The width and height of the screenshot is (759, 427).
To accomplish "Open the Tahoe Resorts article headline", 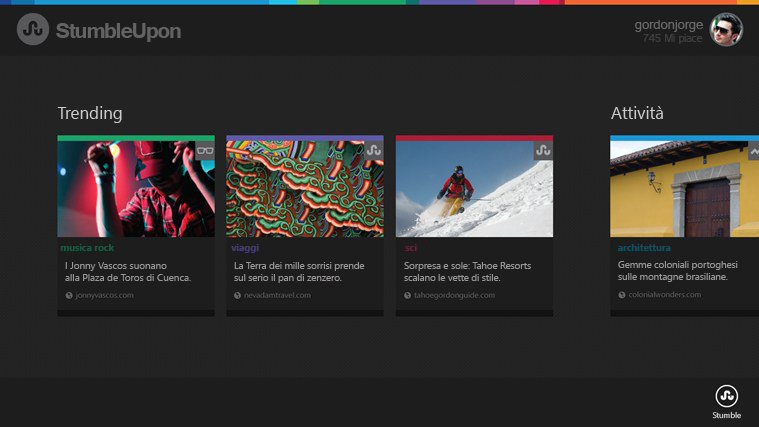I will pyautogui.click(x=468, y=272).
